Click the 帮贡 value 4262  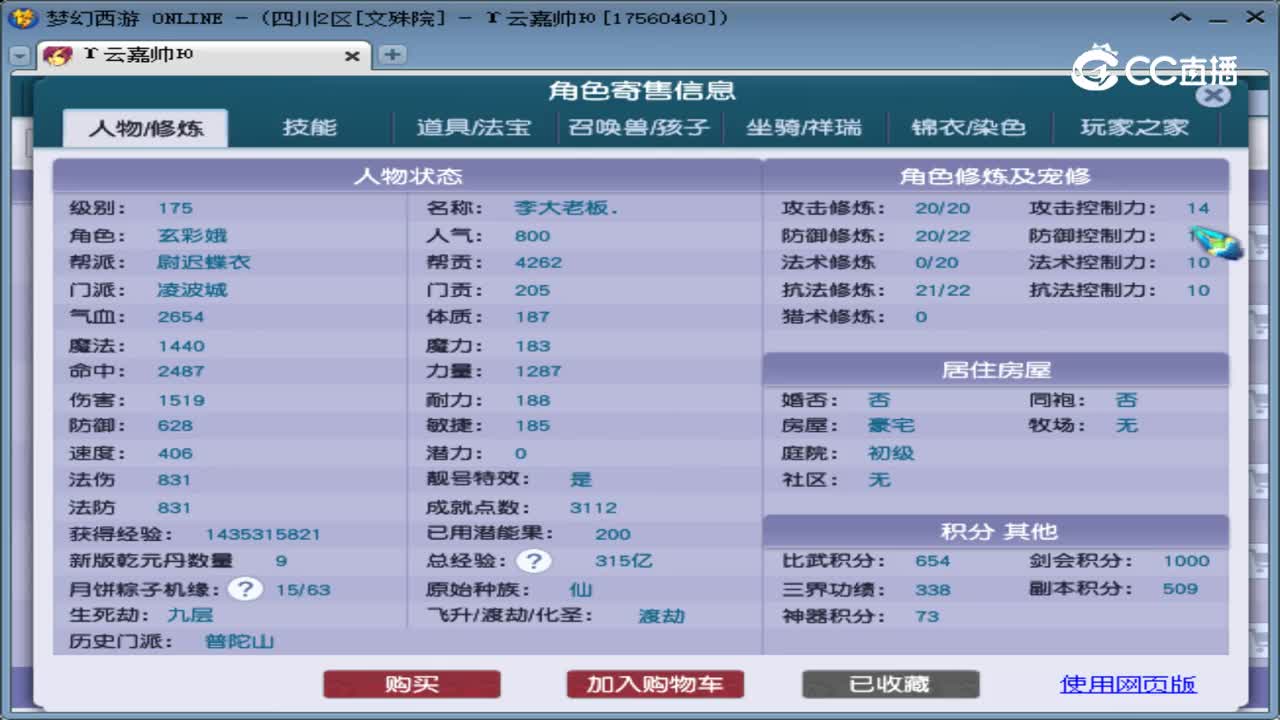(x=538, y=262)
